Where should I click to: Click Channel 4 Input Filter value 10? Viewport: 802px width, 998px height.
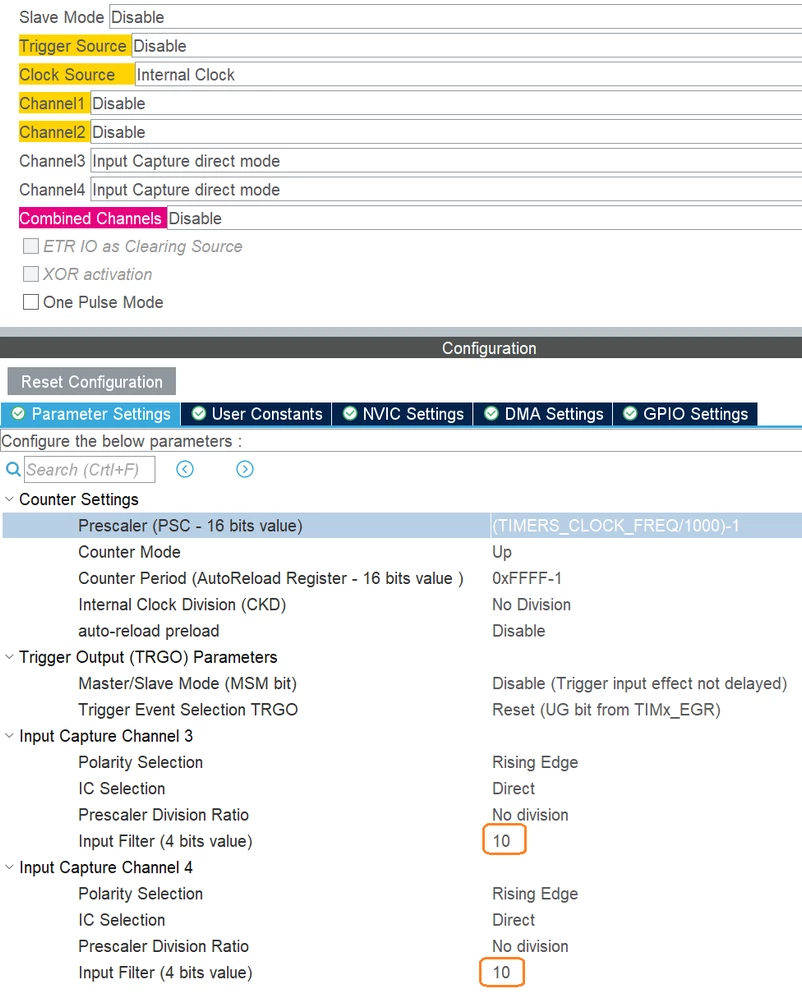point(501,973)
